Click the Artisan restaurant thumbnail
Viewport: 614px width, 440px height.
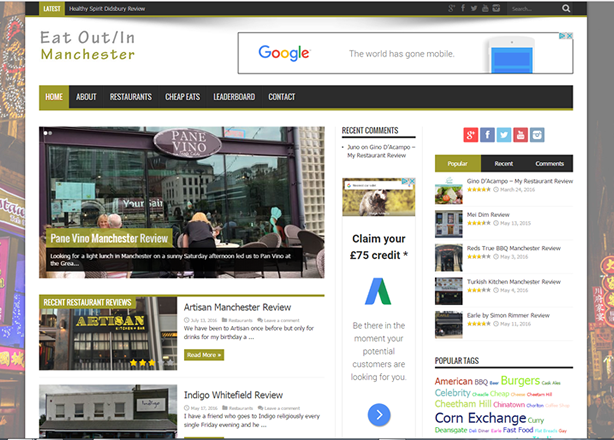[x=108, y=333]
